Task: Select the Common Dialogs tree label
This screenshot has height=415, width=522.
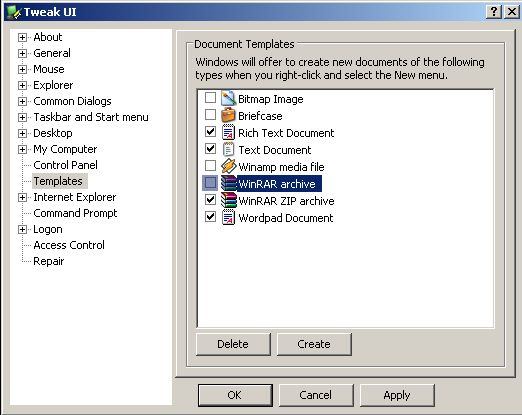Action: pos(72,101)
